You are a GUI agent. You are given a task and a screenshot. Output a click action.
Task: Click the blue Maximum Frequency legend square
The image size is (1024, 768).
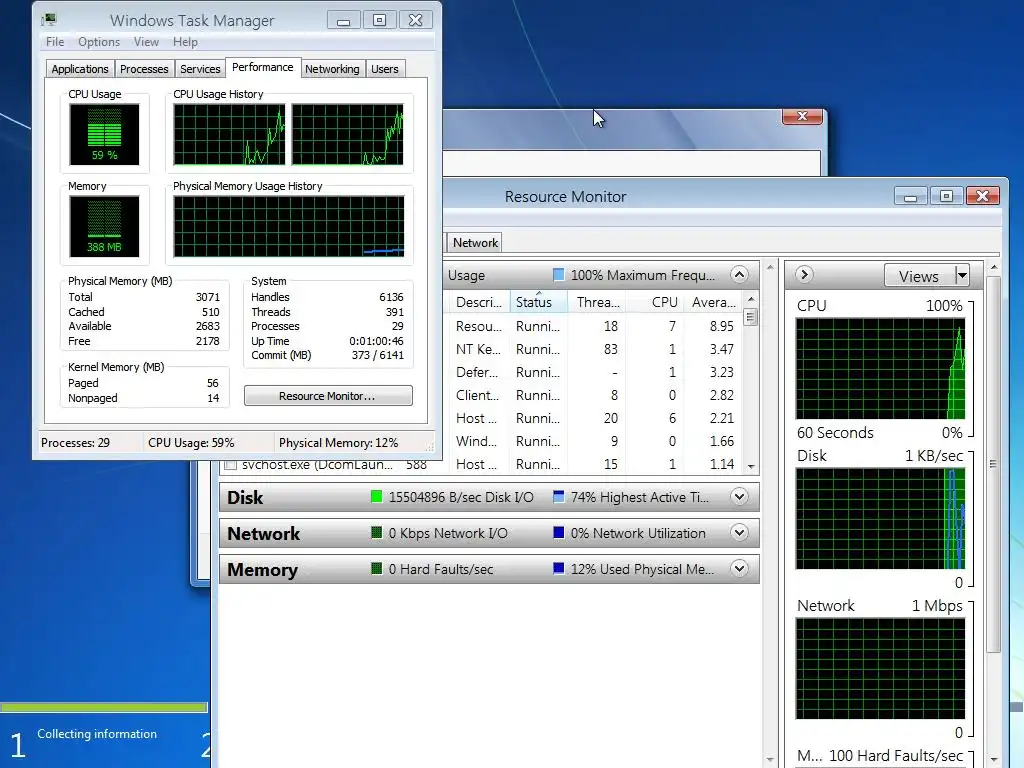558,274
